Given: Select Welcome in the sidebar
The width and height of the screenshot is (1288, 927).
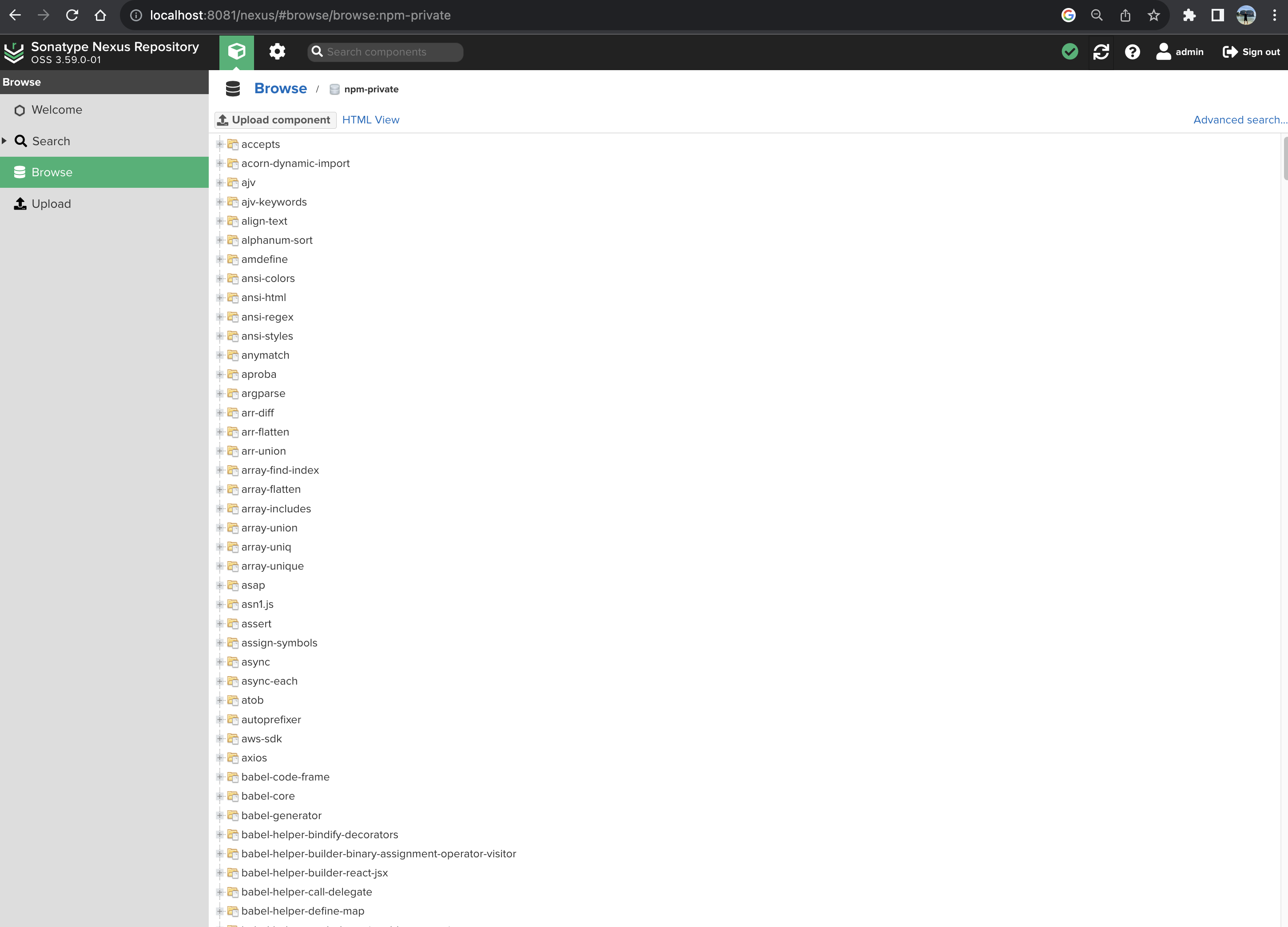Looking at the screenshot, I should point(56,110).
